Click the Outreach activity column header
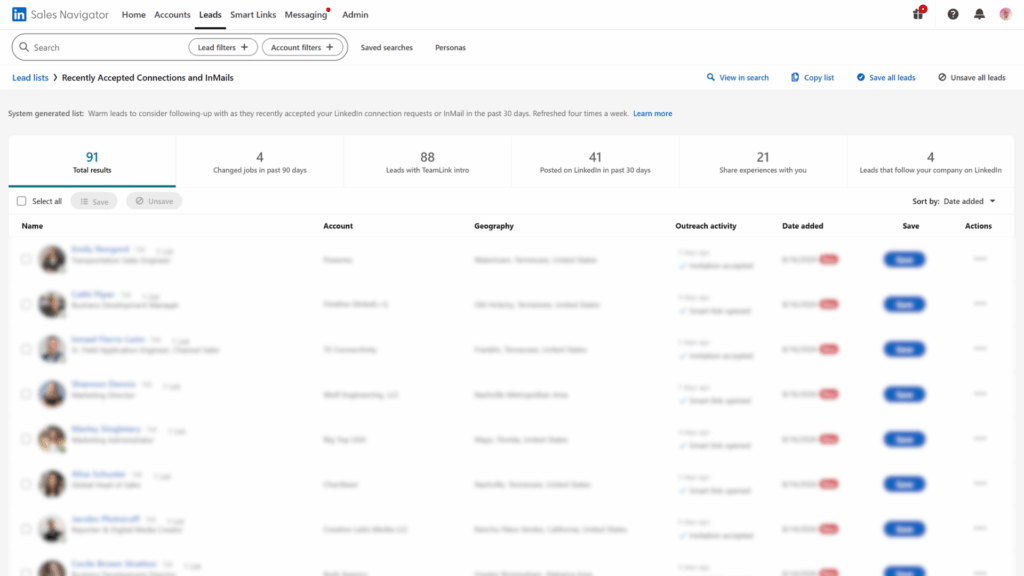 point(705,226)
